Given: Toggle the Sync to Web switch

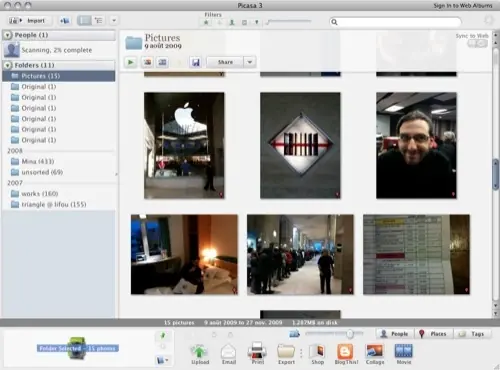Looking at the screenshot, I should tap(477, 43).
